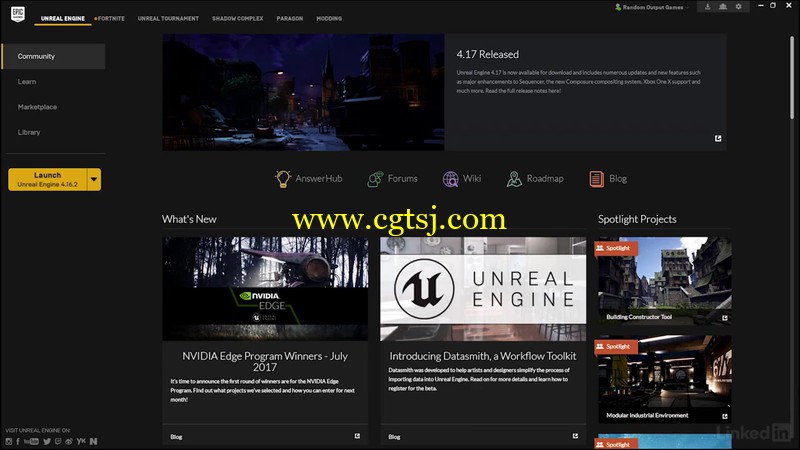The height and width of the screenshot is (450, 800).
Task: Select Community in the sidebar
Action: point(53,56)
